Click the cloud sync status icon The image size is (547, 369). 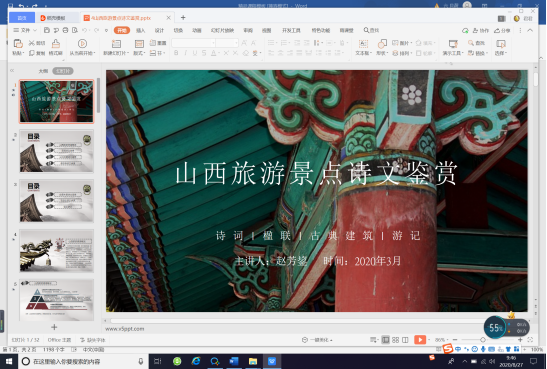(x=465, y=31)
